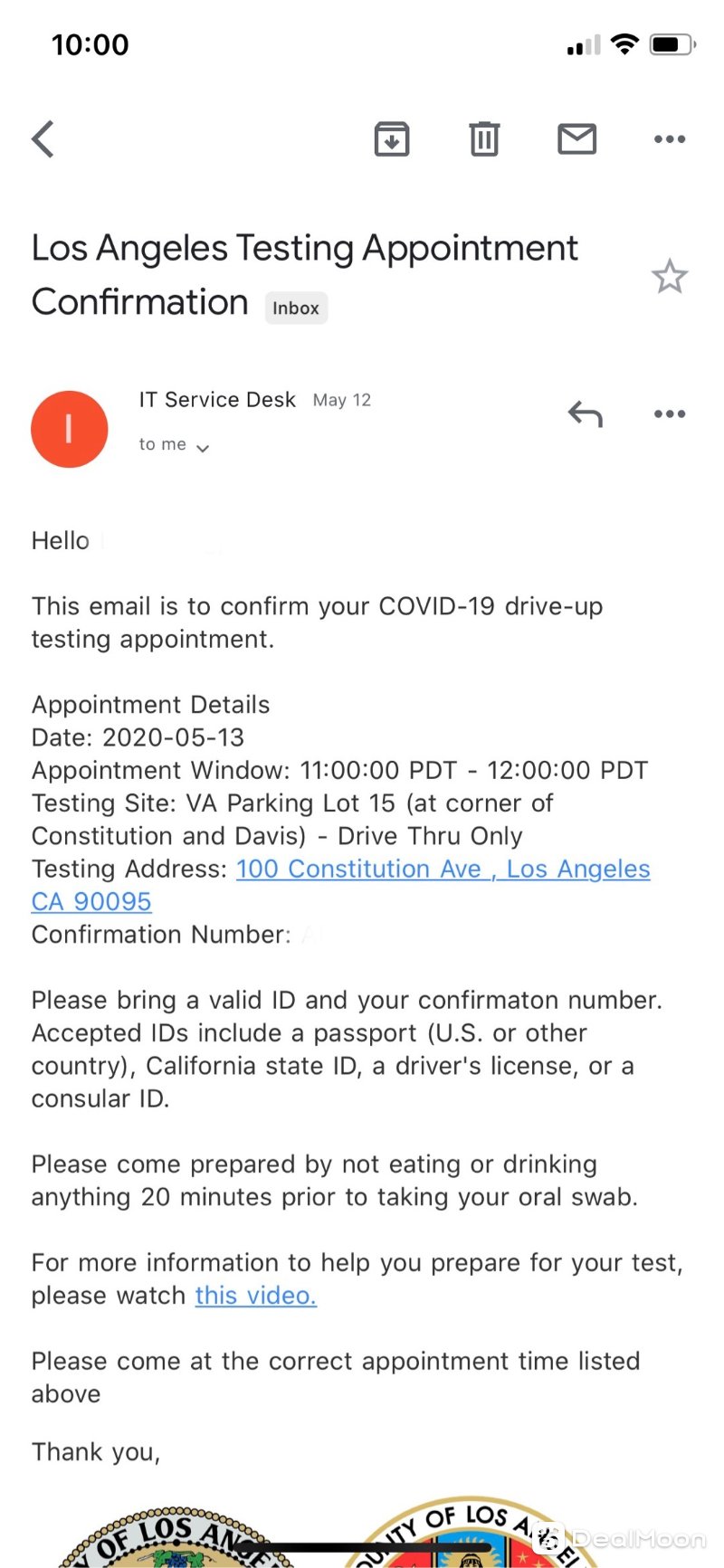Go back using the left arrow icon
The width and height of the screenshot is (724, 1568).
point(43,139)
